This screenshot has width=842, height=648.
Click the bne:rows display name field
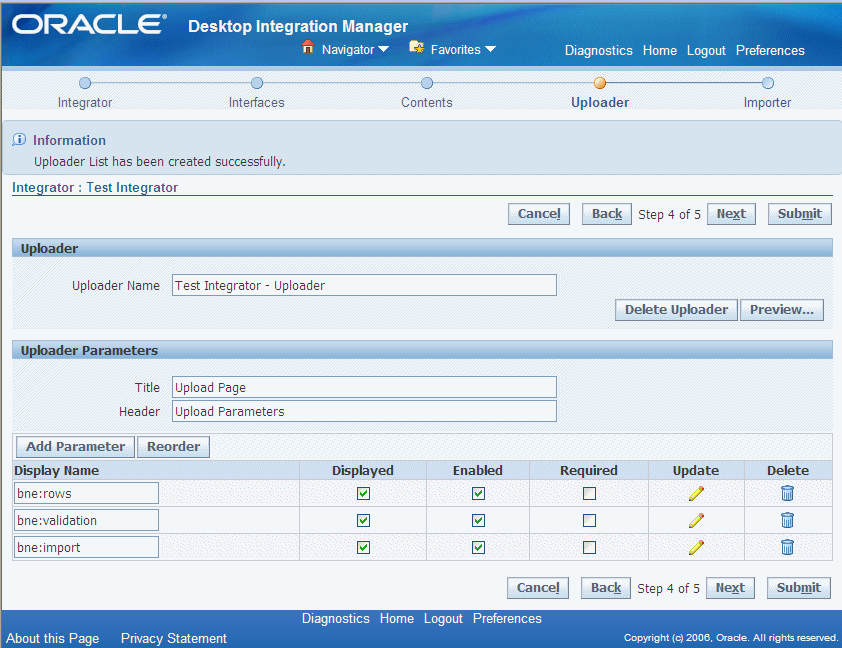click(86, 493)
